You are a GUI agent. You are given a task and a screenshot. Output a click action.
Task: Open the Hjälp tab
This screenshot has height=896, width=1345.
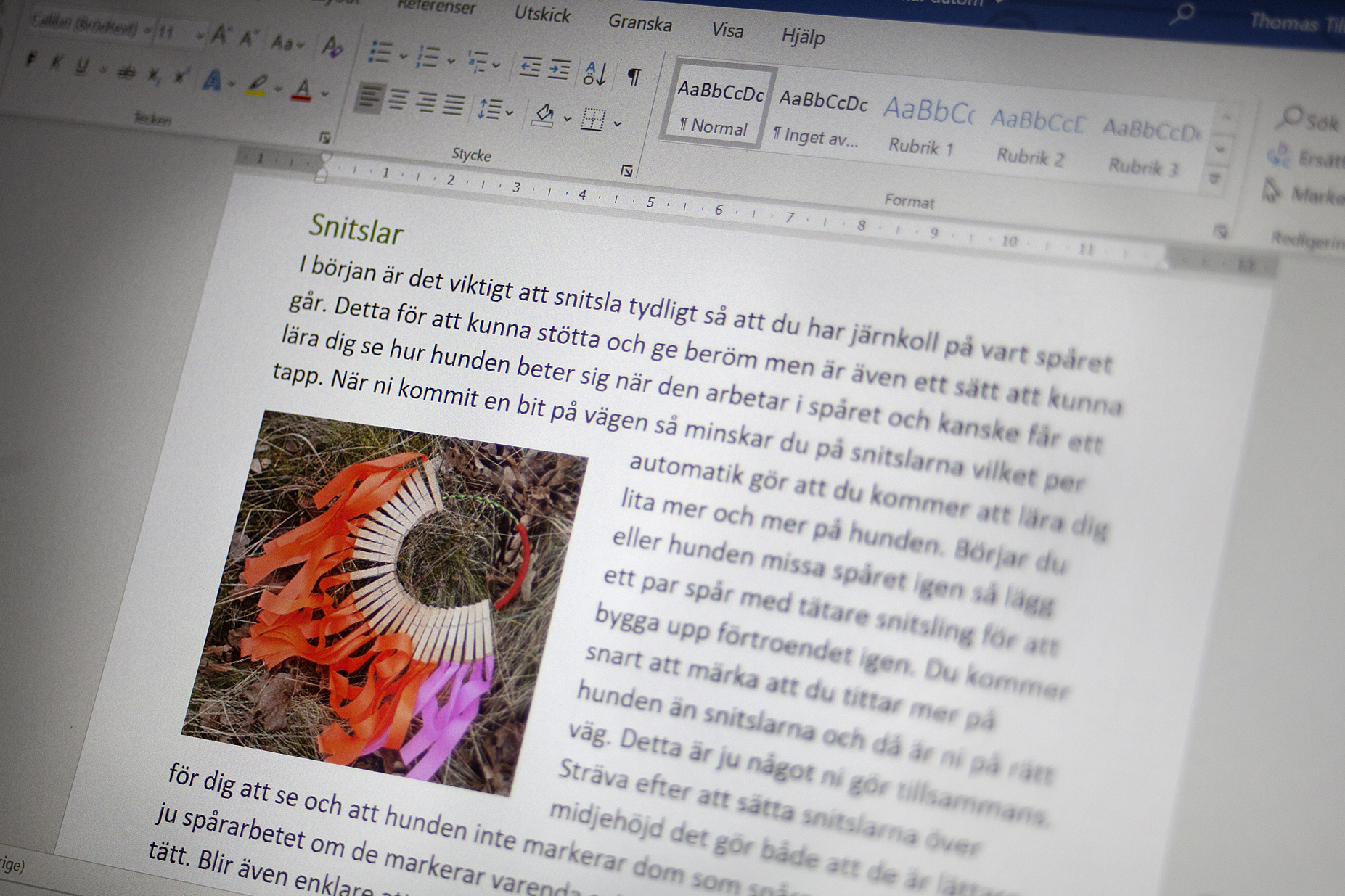click(803, 36)
